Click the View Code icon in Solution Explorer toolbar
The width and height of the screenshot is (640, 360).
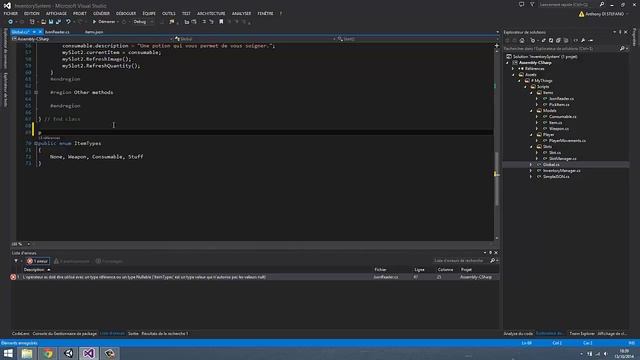pyautogui.click(x=576, y=40)
